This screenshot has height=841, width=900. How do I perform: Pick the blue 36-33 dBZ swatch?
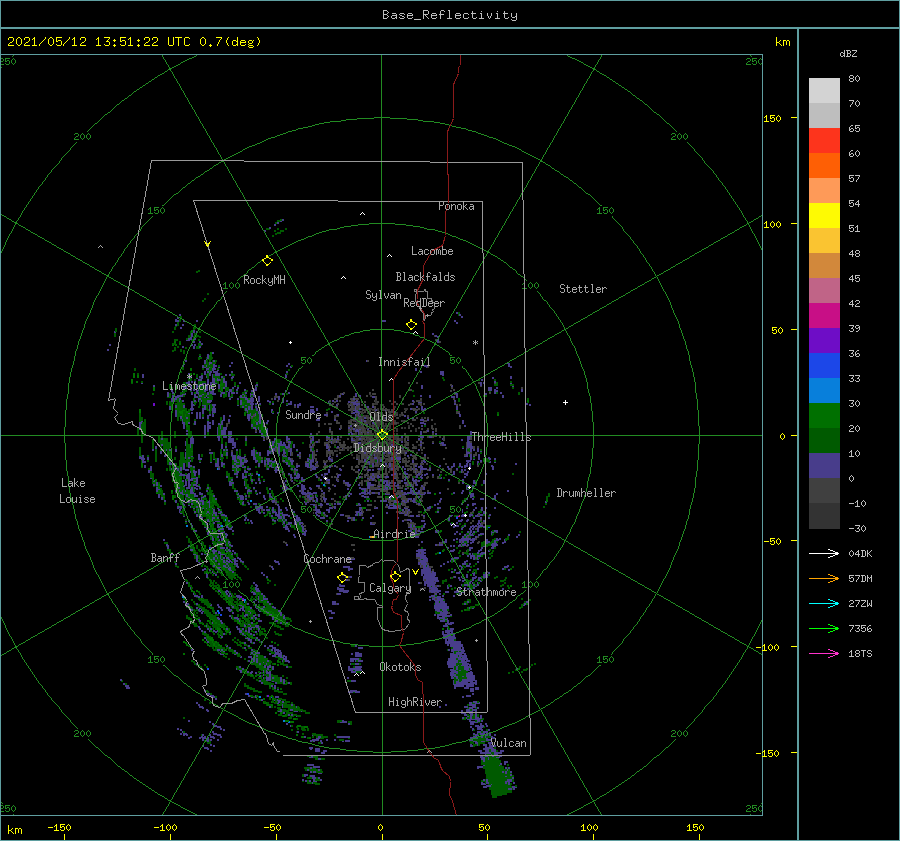point(824,366)
